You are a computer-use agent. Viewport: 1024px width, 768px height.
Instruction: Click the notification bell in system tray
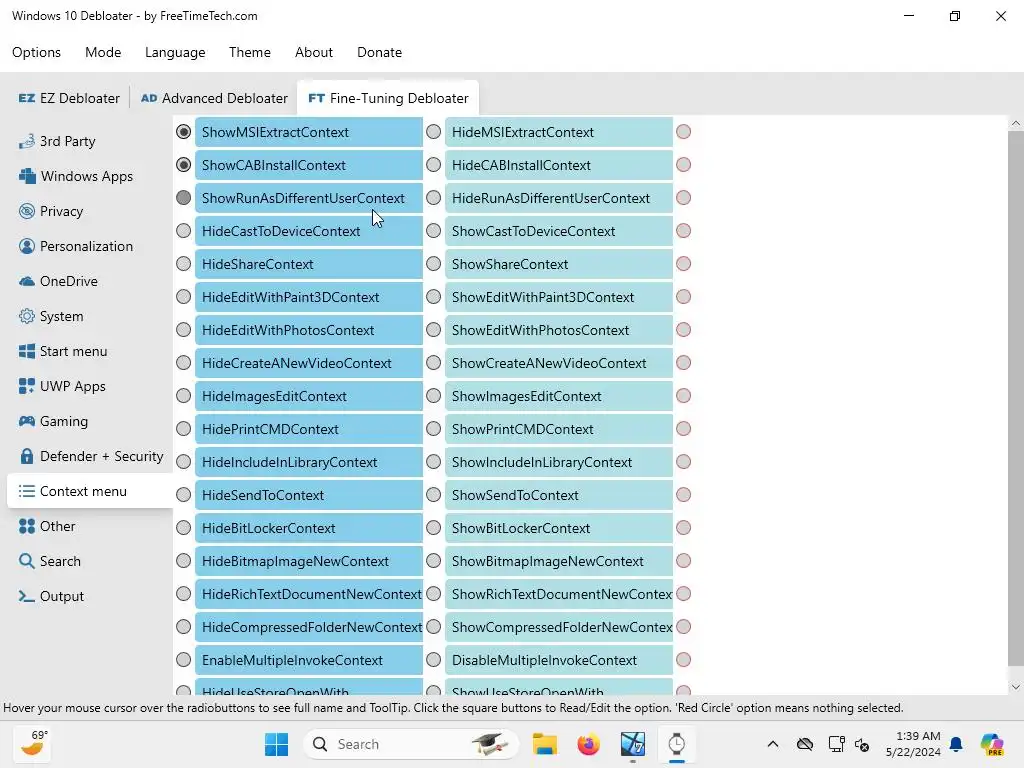pyautogui.click(x=956, y=744)
